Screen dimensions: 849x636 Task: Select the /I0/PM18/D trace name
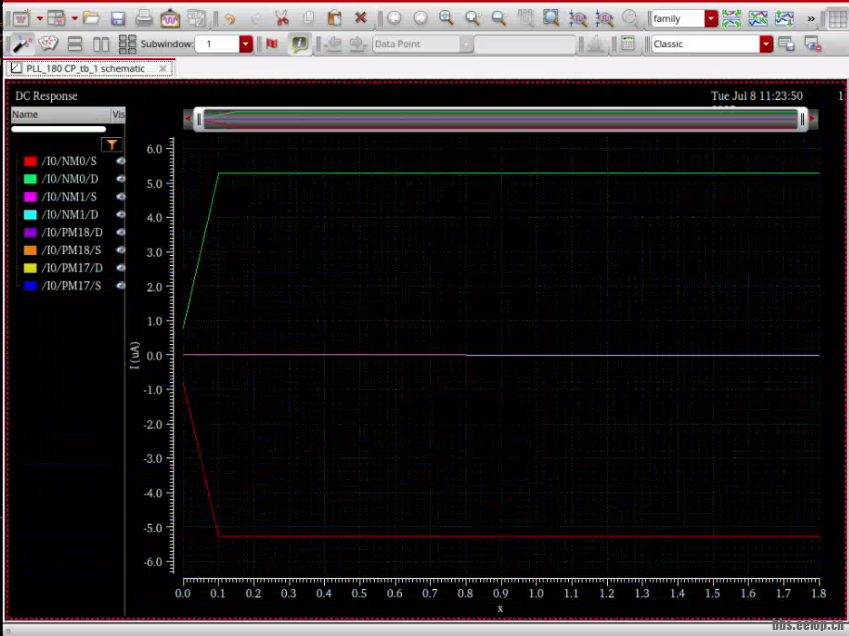(x=72, y=232)
